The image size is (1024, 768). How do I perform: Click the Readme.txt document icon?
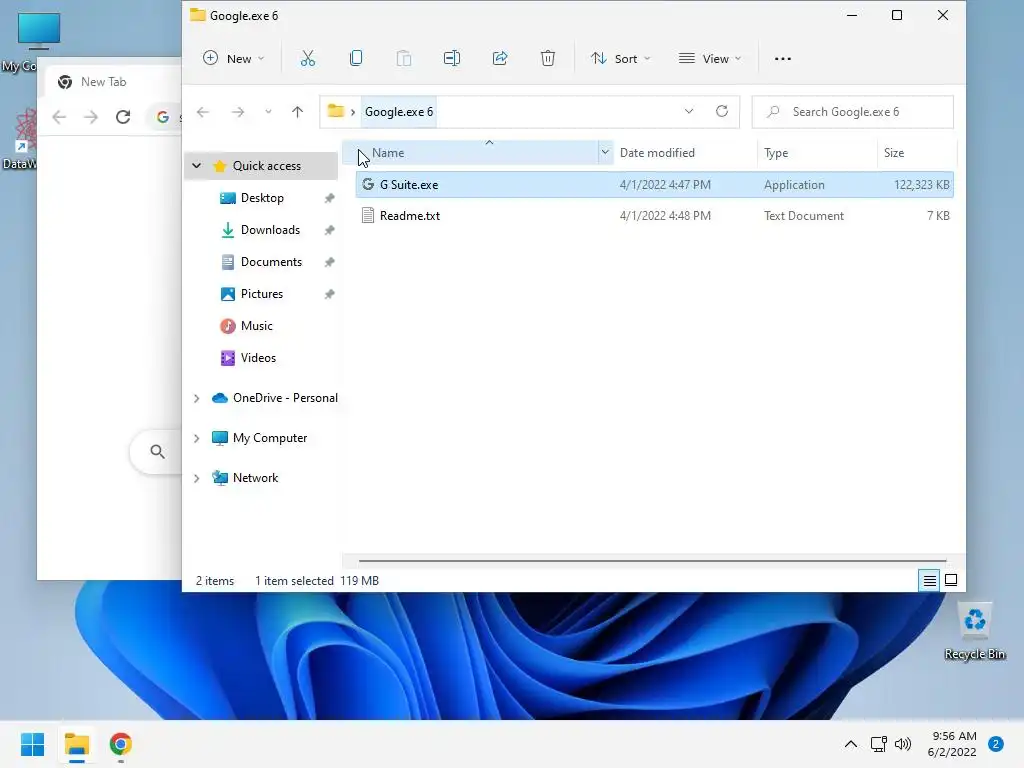[368, 216]
